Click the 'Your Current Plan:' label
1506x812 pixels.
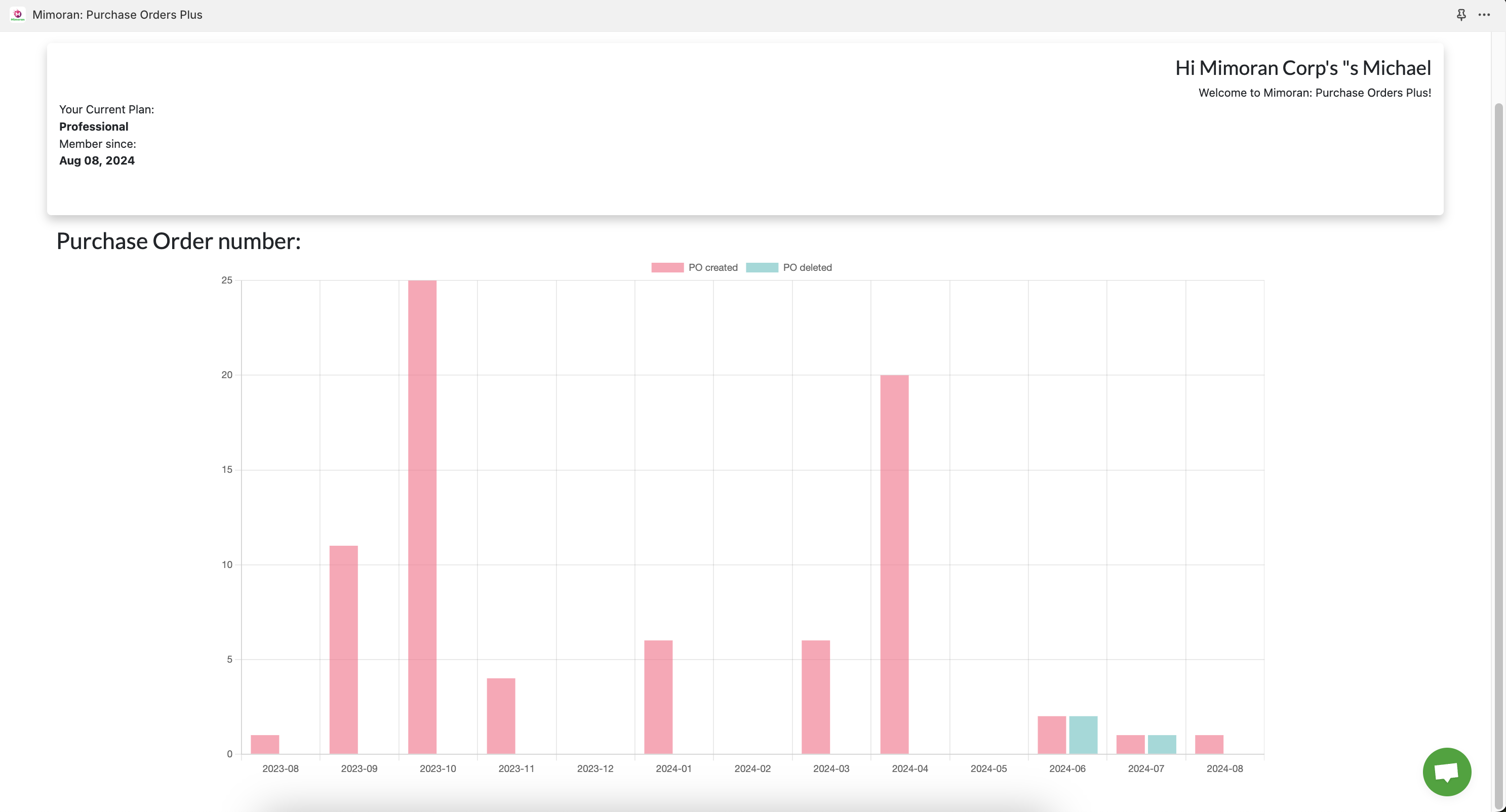pos(106,109)
